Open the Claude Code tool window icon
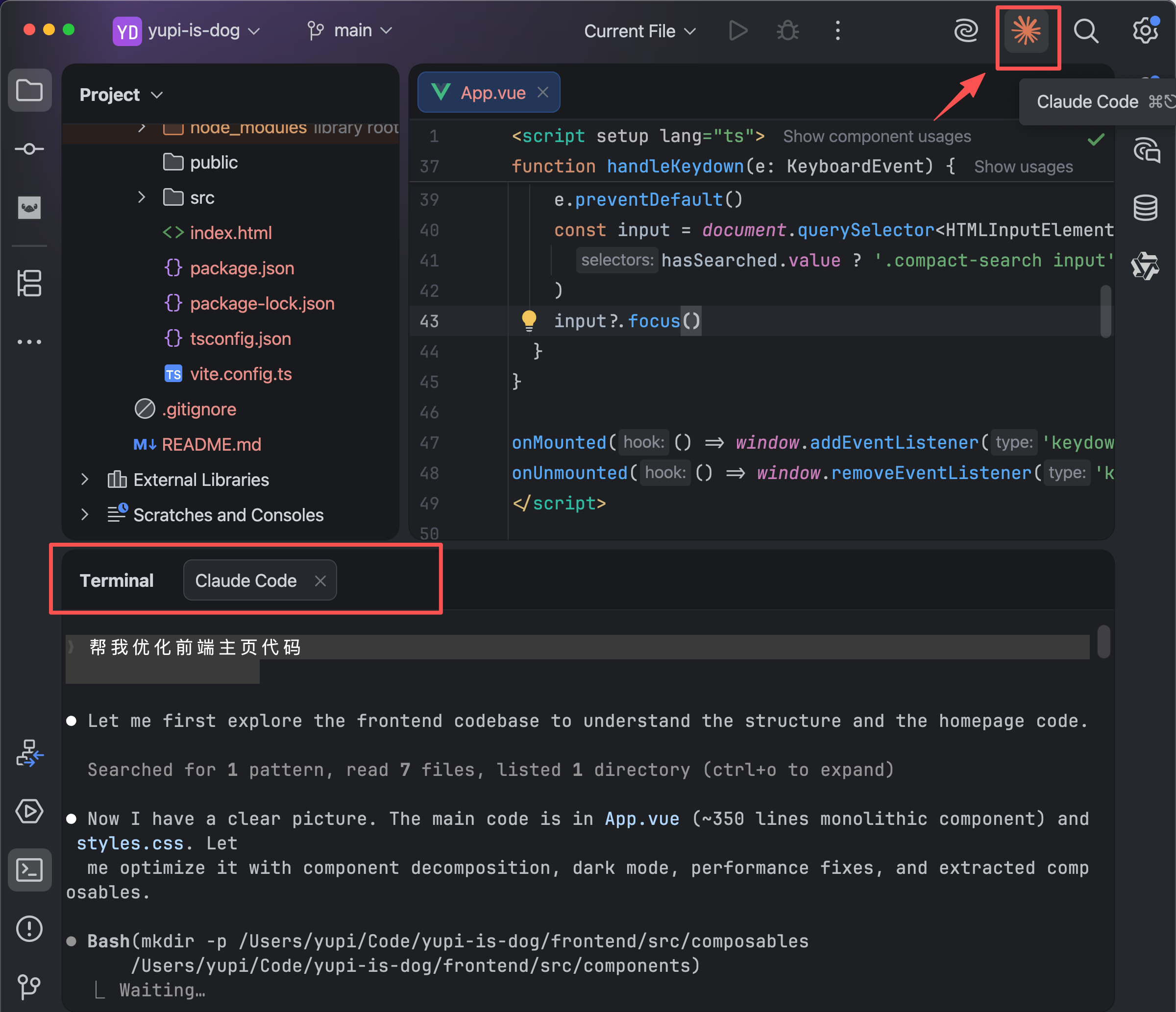1176x1012 pixels. click(1026, 31)
